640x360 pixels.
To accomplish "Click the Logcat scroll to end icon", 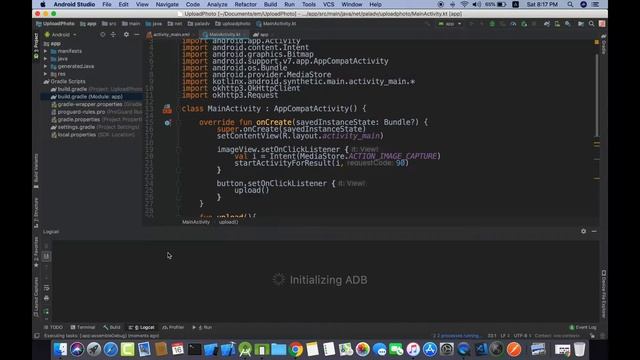I will [x=46, y=256].
